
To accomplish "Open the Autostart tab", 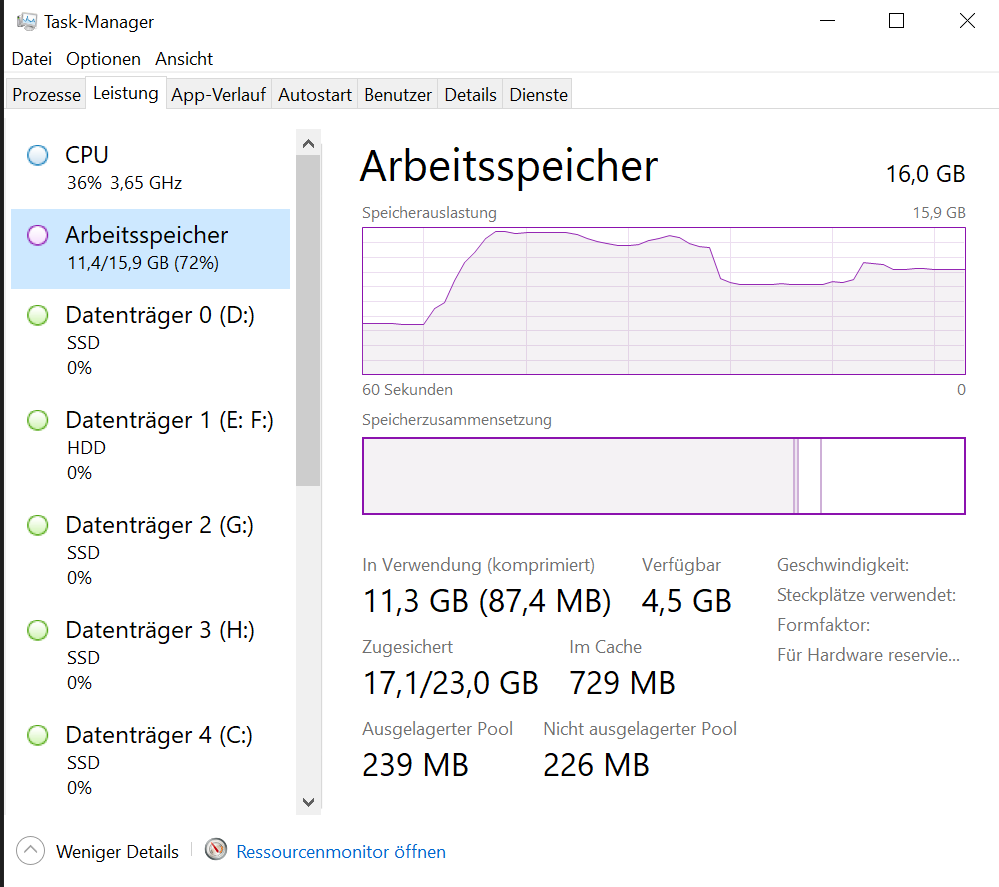I will [x=313, y=94].
